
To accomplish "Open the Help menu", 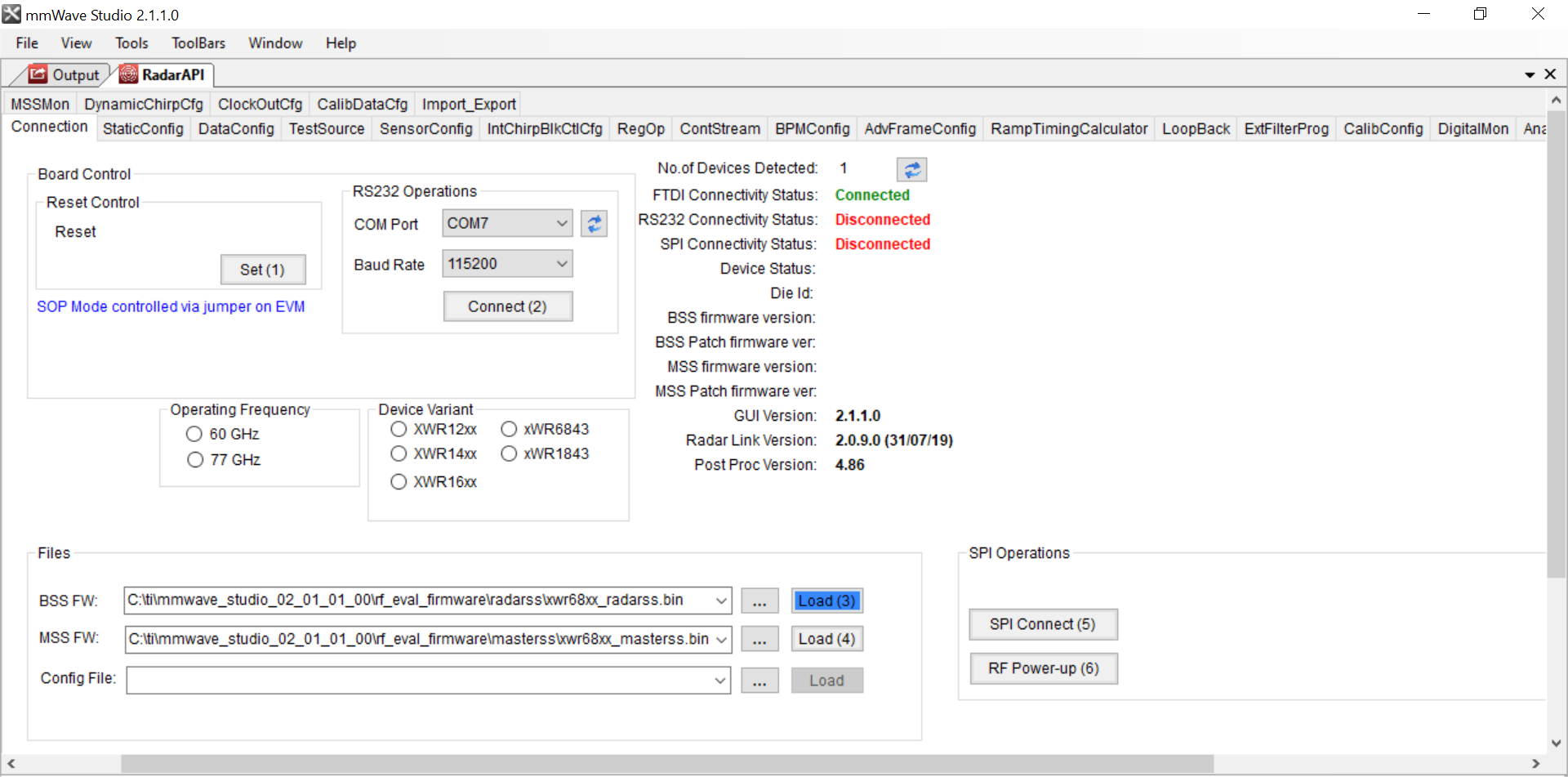I will tap(341, 43).
